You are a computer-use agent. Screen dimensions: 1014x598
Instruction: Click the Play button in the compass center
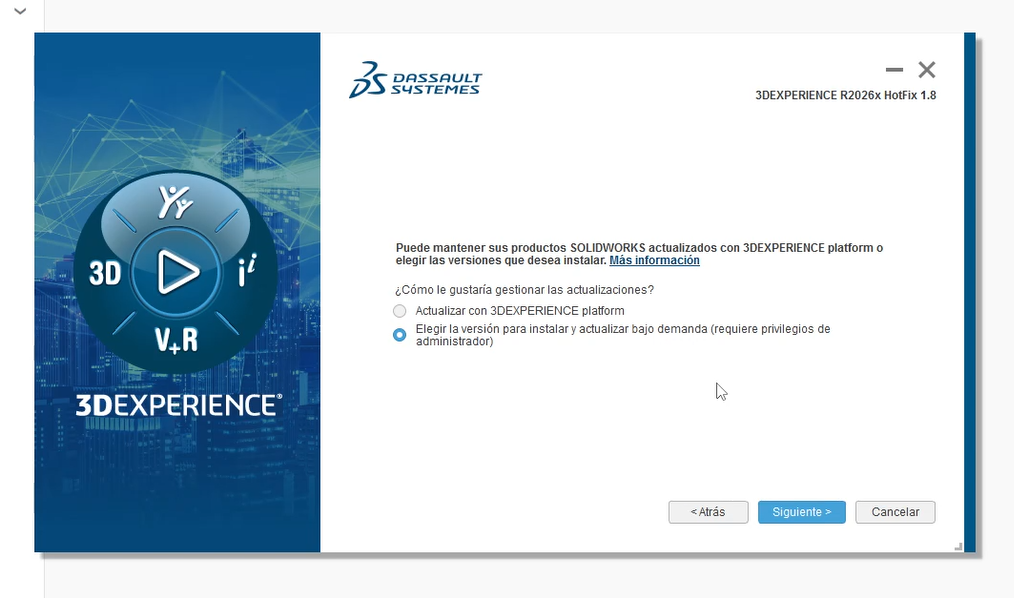[x=177, y=272]
